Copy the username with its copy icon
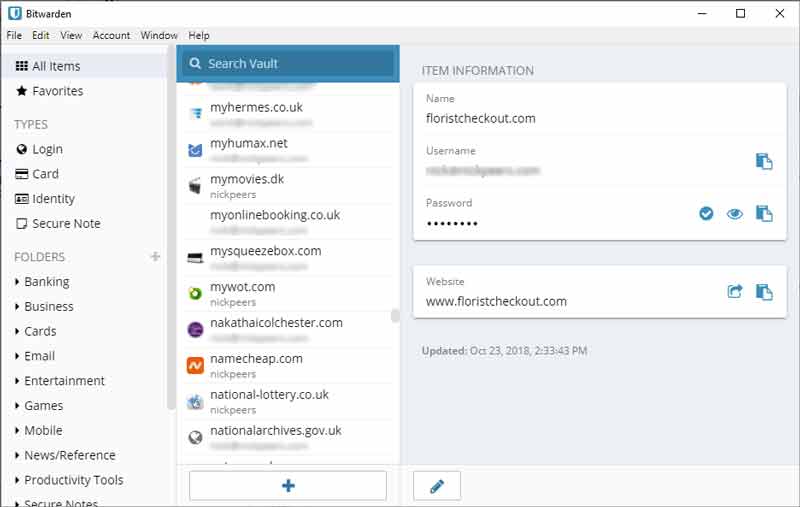The height and width of the screenshot is (507, 800). pyautogui.click(x=764, y=162)
